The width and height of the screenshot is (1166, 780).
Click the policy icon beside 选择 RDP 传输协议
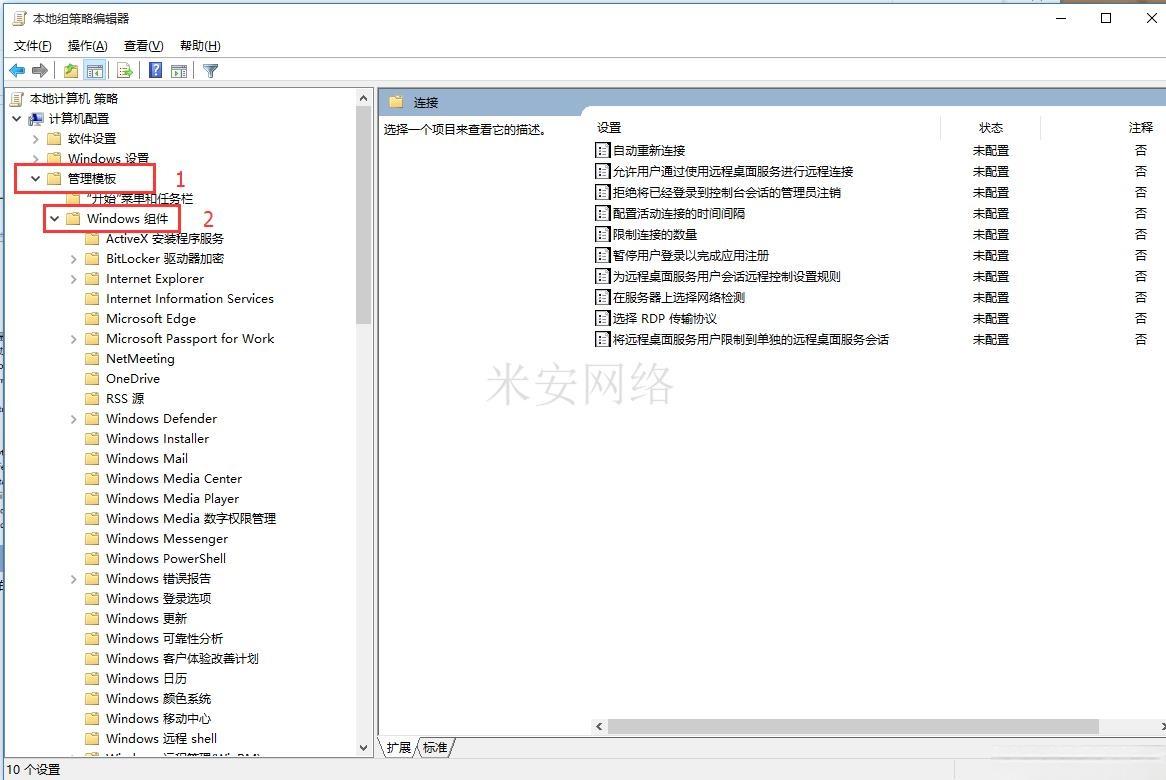[602, 318]
